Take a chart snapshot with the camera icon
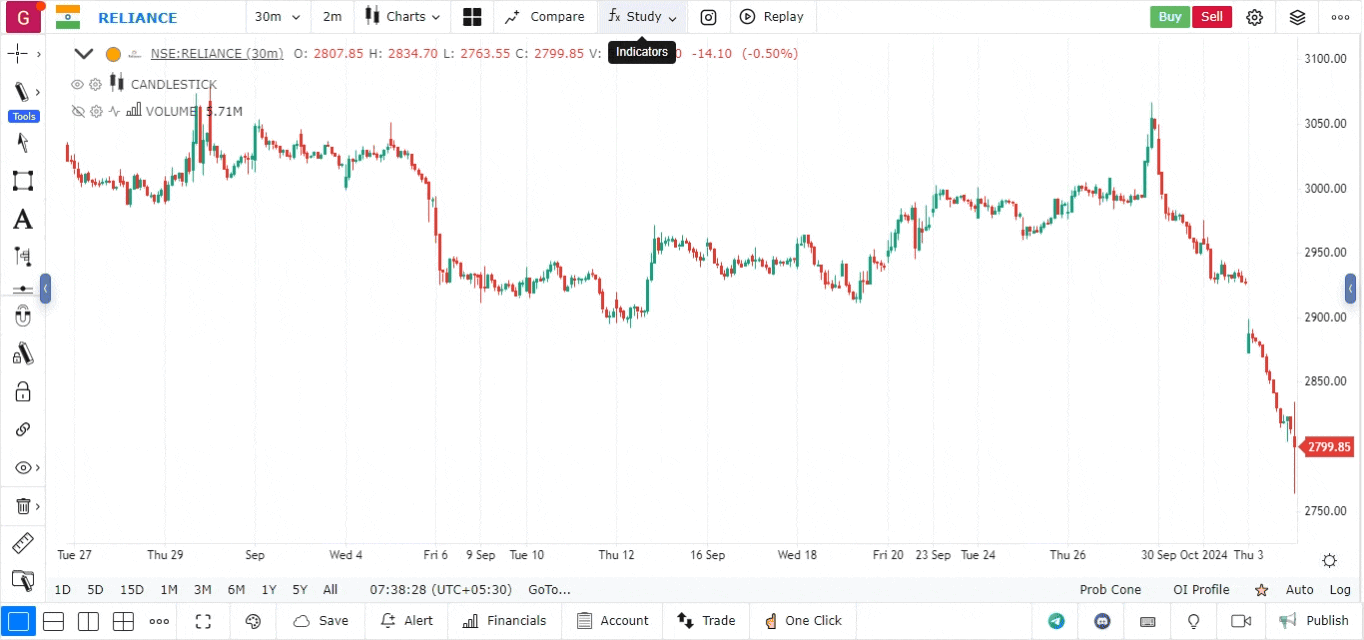This screenshot has width=1364, height=640. point(709,17)
